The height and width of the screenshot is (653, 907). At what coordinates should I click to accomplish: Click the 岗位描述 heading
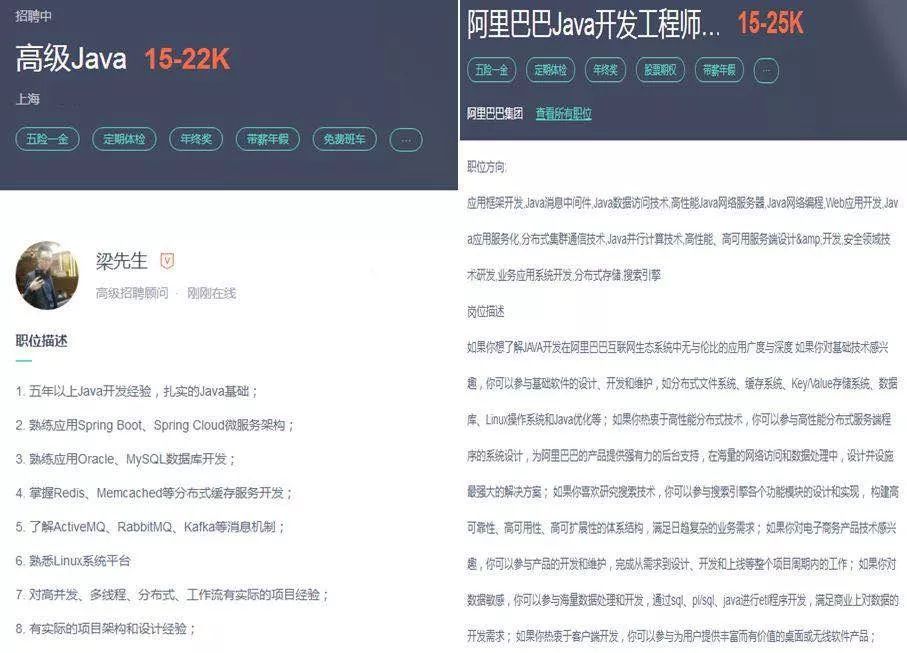[x=486, y=312]
